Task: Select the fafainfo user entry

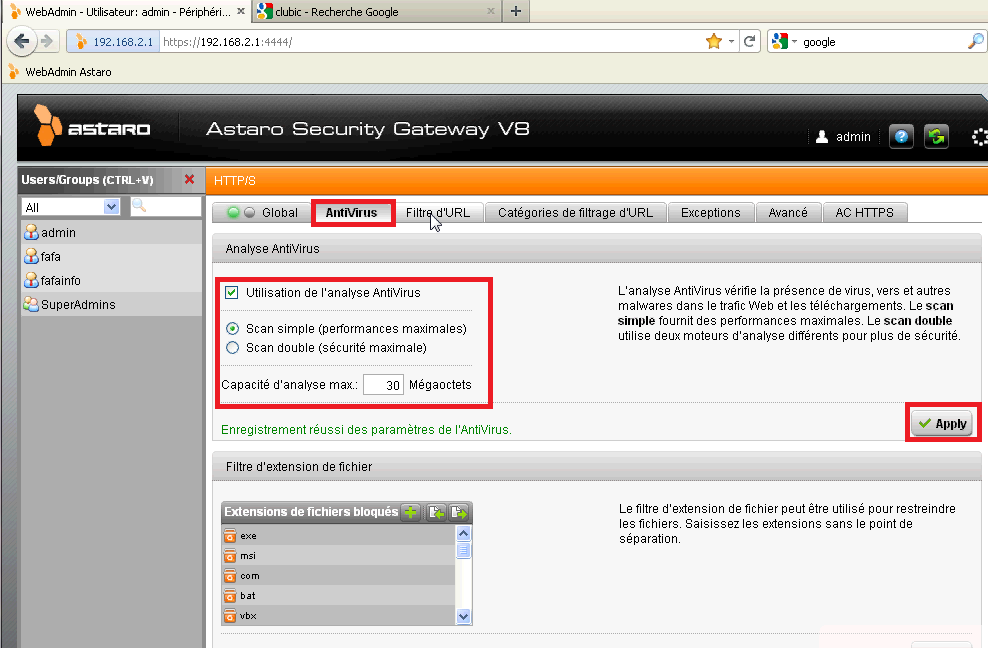Action: tap(112, 281)
